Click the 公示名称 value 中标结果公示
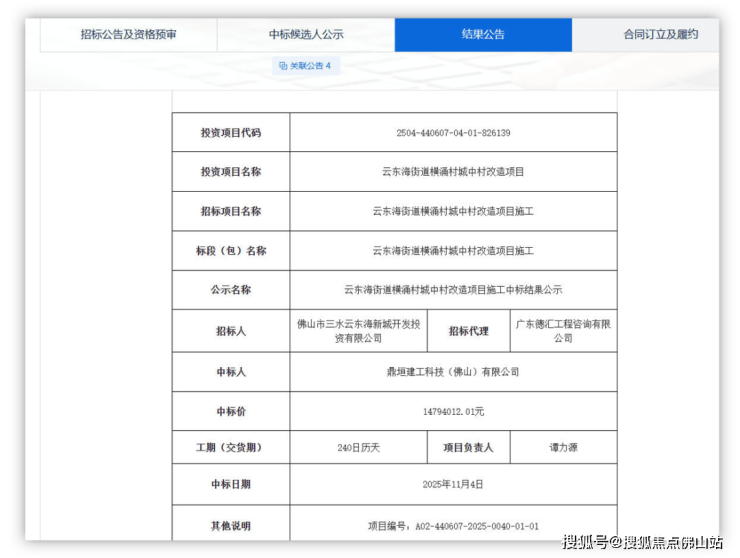740x558 pixels. (453, 290)
